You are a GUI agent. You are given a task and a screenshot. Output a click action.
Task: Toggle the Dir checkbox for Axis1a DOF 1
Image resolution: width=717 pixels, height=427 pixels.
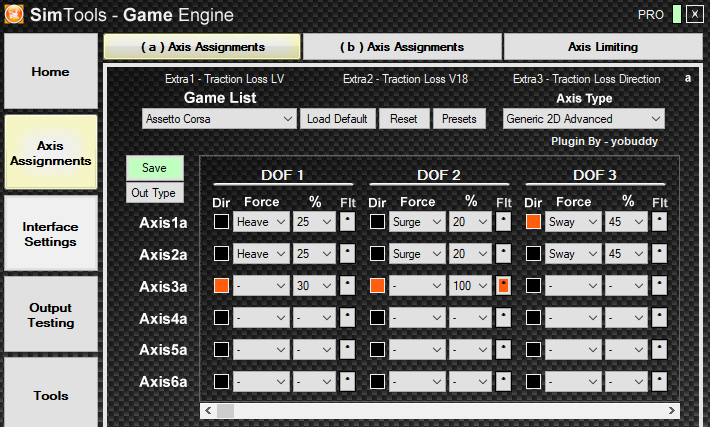point(221,222)
